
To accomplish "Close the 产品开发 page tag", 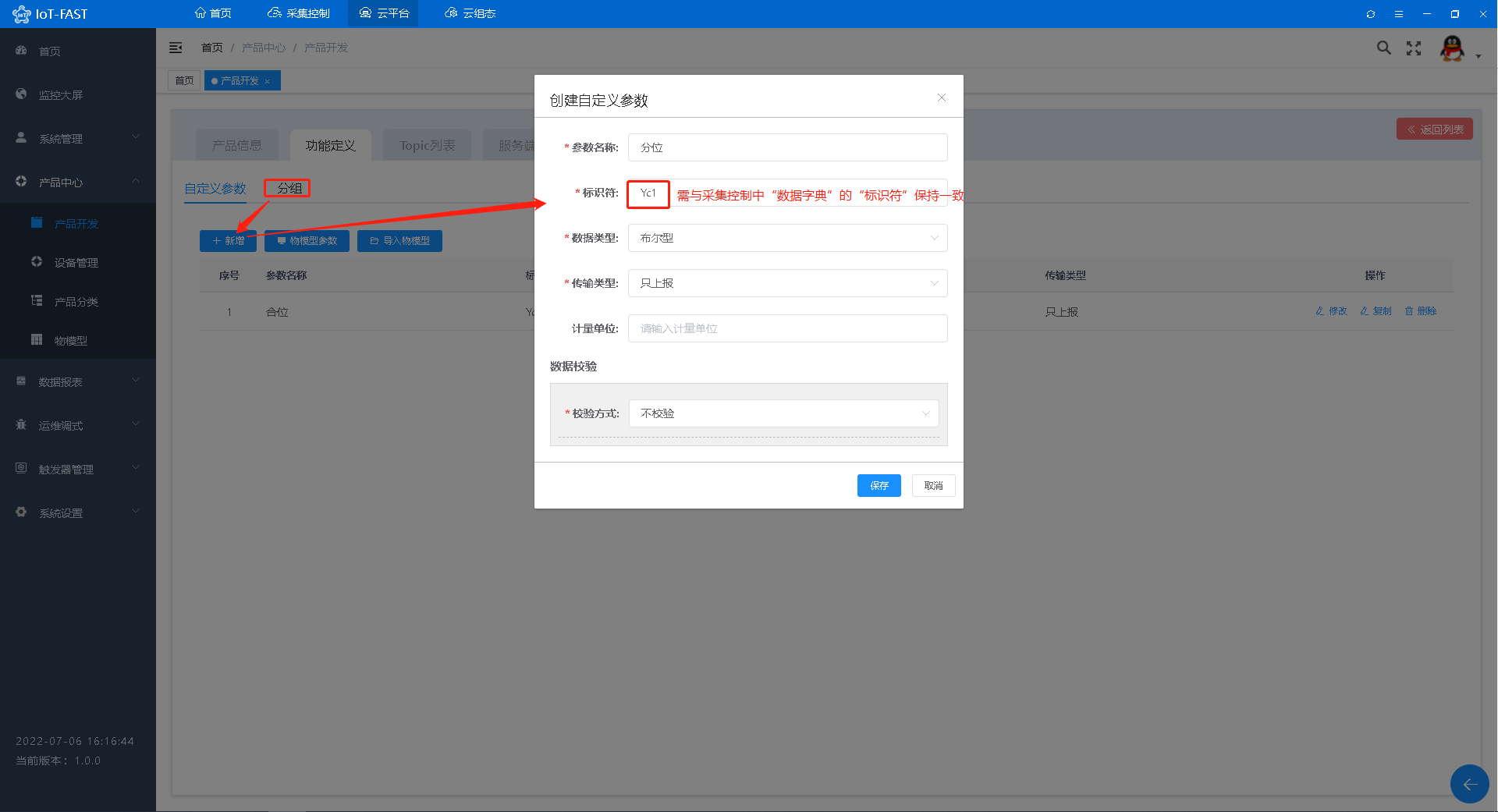I will click(268, 81).
